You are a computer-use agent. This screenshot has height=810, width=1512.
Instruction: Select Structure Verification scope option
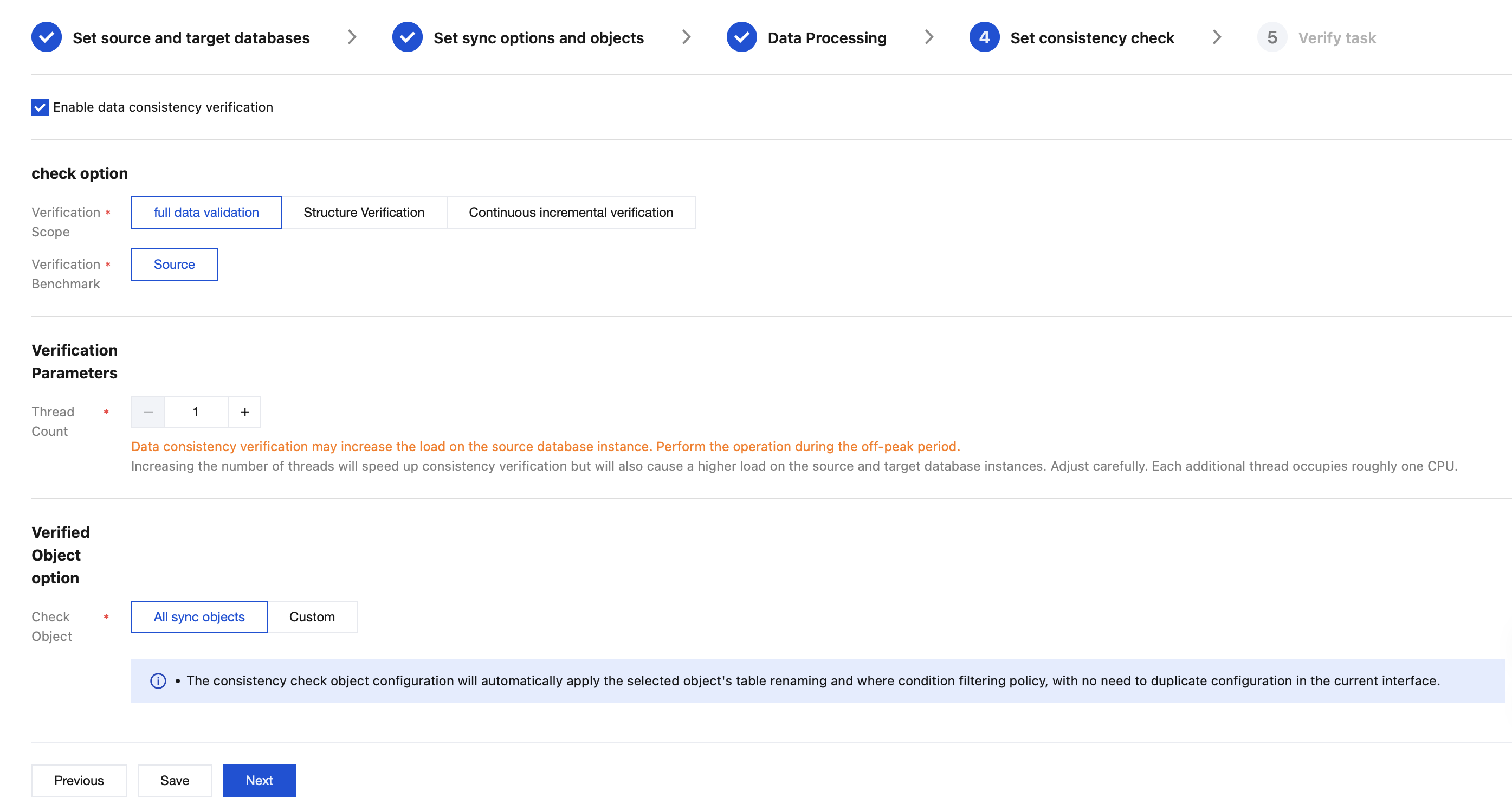pos(364,213)
